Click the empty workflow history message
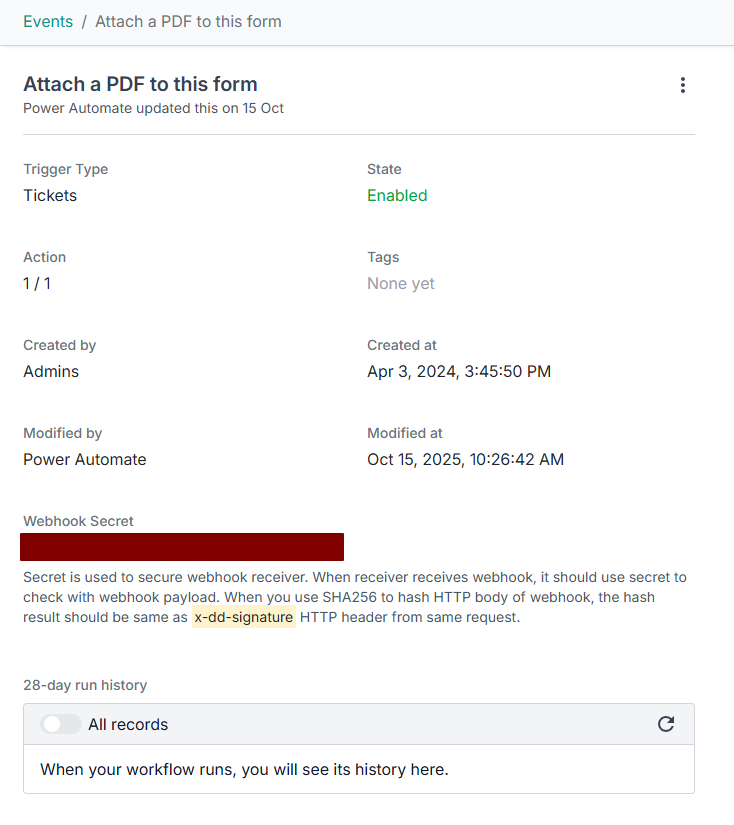The image size is (734, 825). pyautogui.click(x=244, y=769)
